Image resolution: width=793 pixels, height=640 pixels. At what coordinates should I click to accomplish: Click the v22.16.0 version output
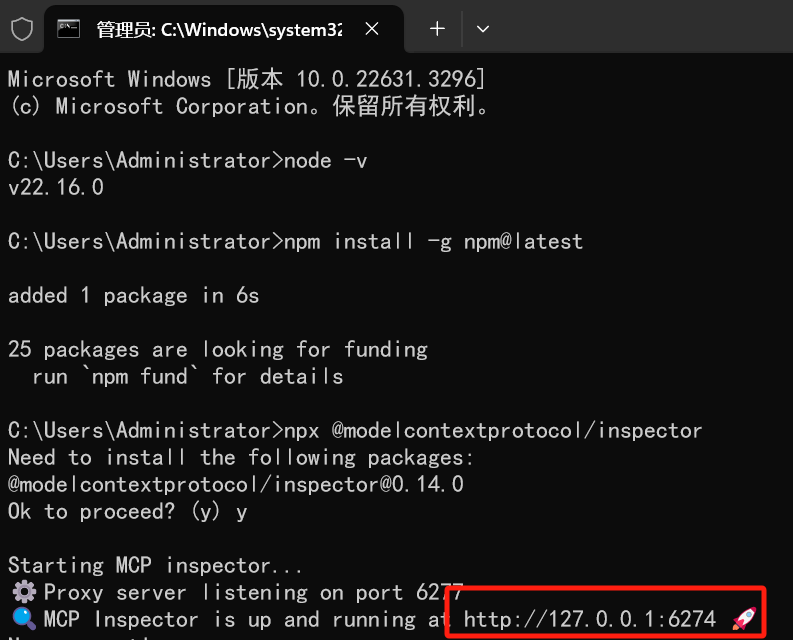tap(56, 187)
